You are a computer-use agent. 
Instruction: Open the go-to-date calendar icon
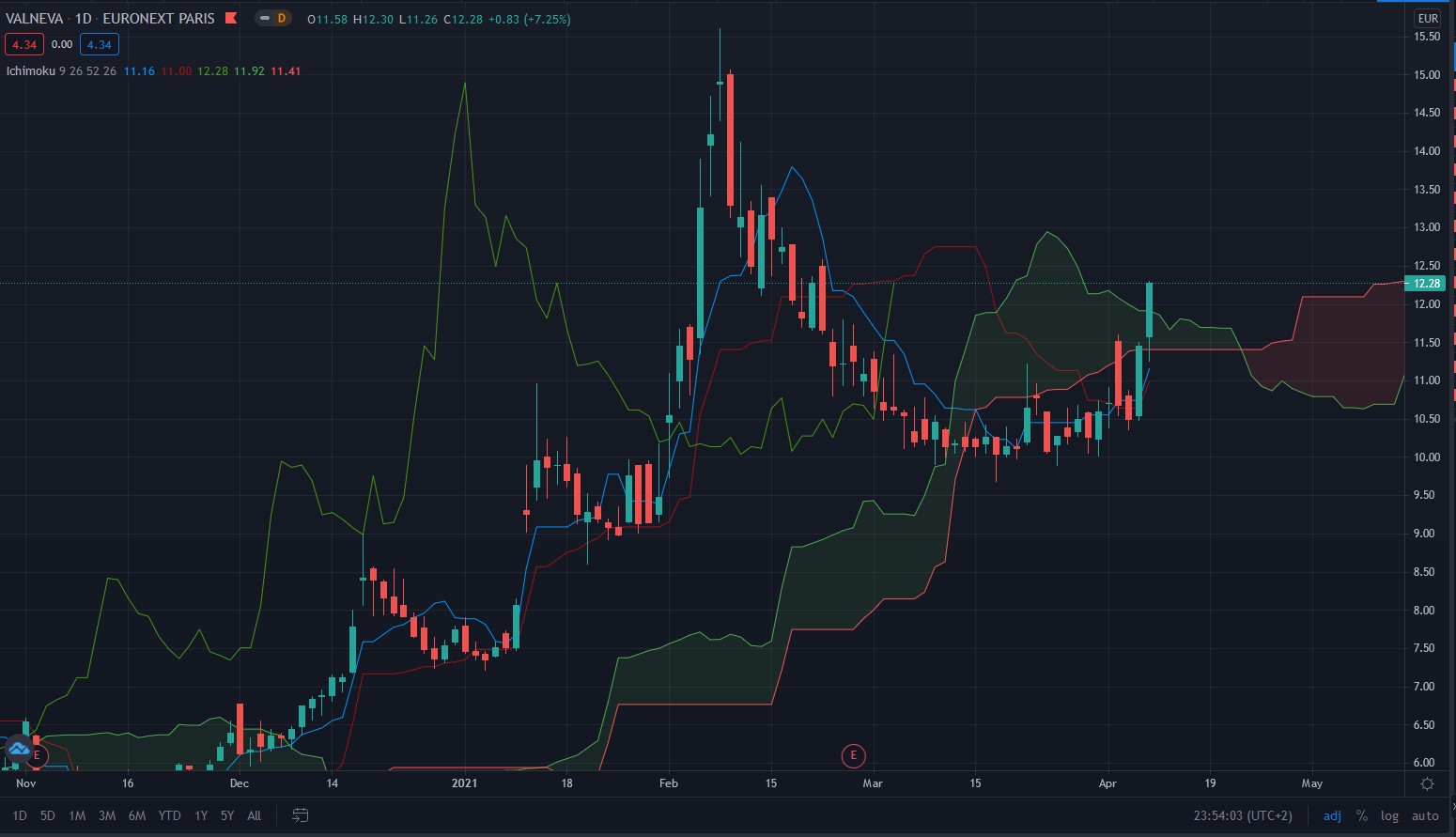point(300,815)
